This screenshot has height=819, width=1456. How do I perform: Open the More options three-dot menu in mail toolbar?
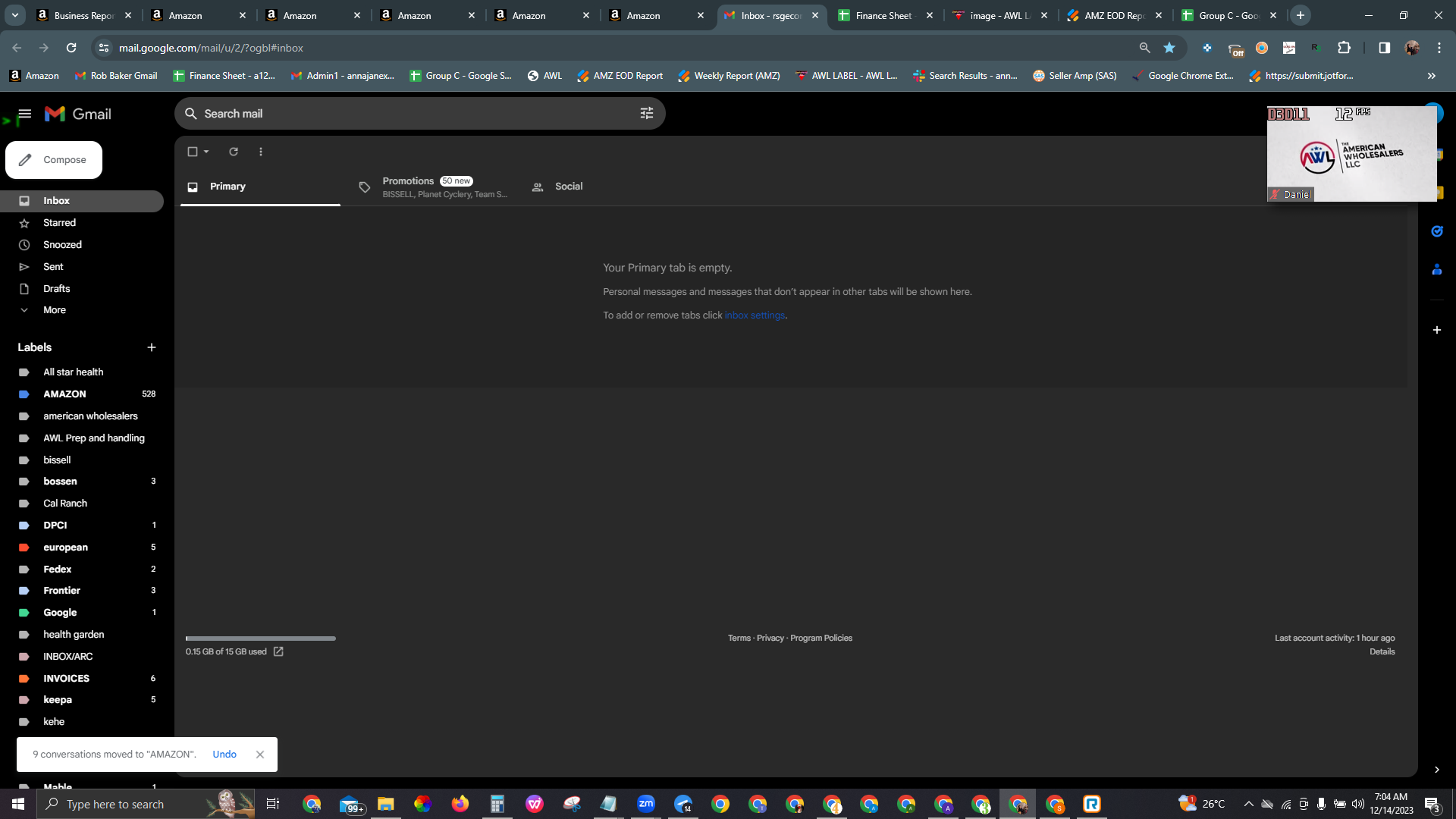[261, 152]
